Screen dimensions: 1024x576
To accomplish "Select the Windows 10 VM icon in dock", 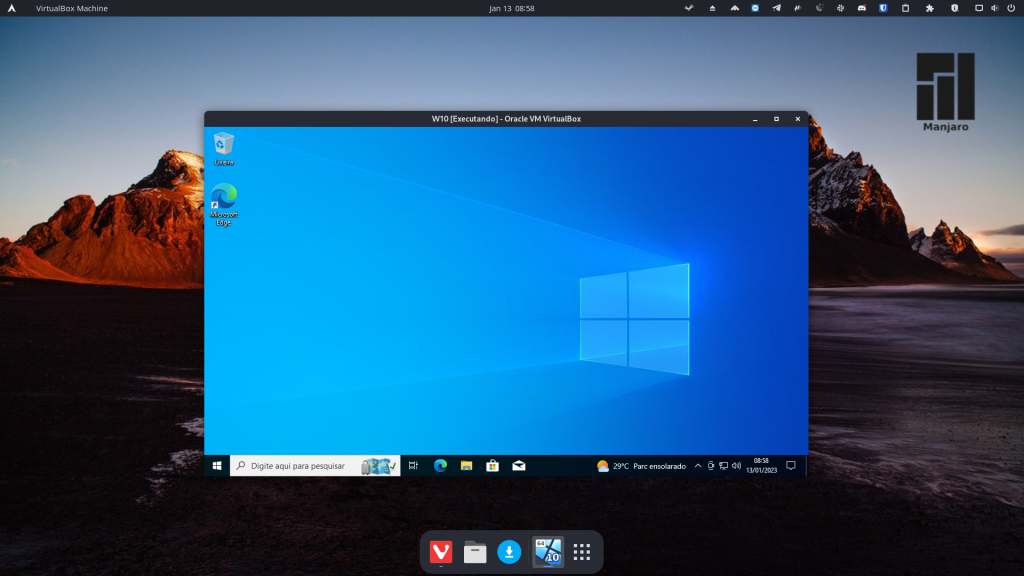I will [x=548, y=551].
